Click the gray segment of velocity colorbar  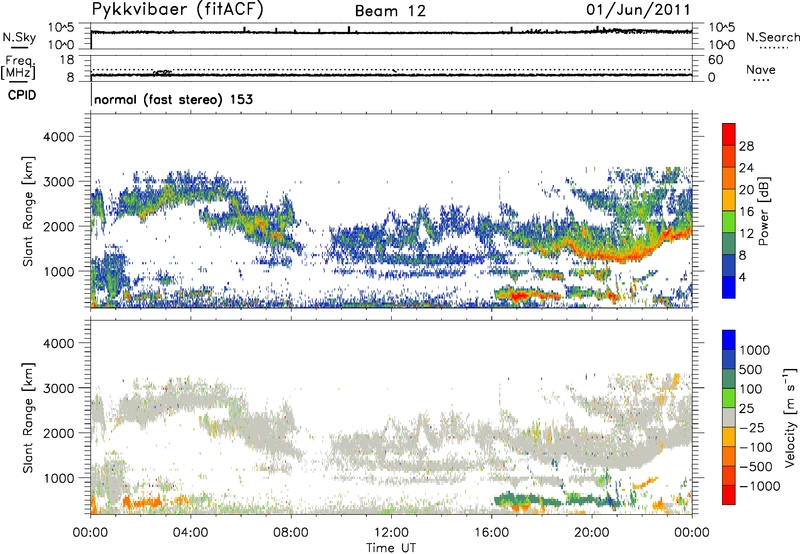pos(729,417)
